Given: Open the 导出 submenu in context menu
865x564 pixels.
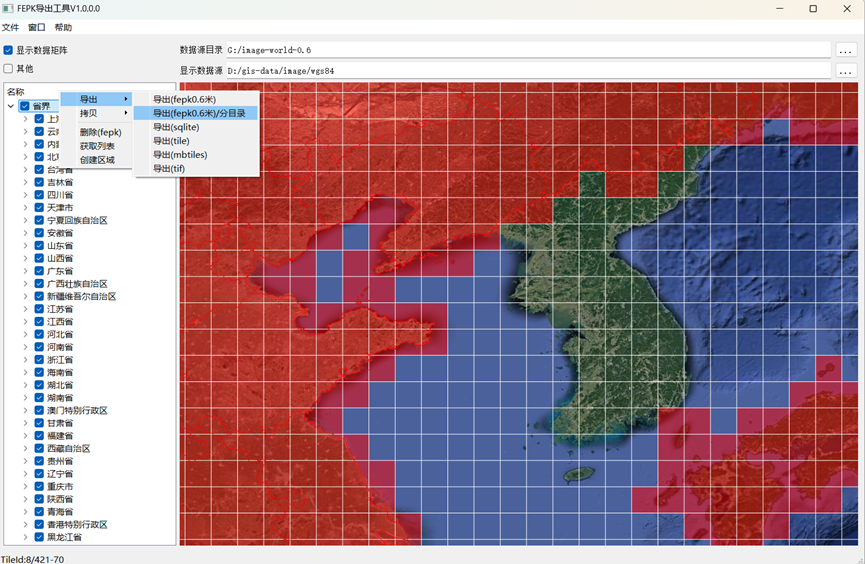Looking at the screenshot, I should pos(96,99).
